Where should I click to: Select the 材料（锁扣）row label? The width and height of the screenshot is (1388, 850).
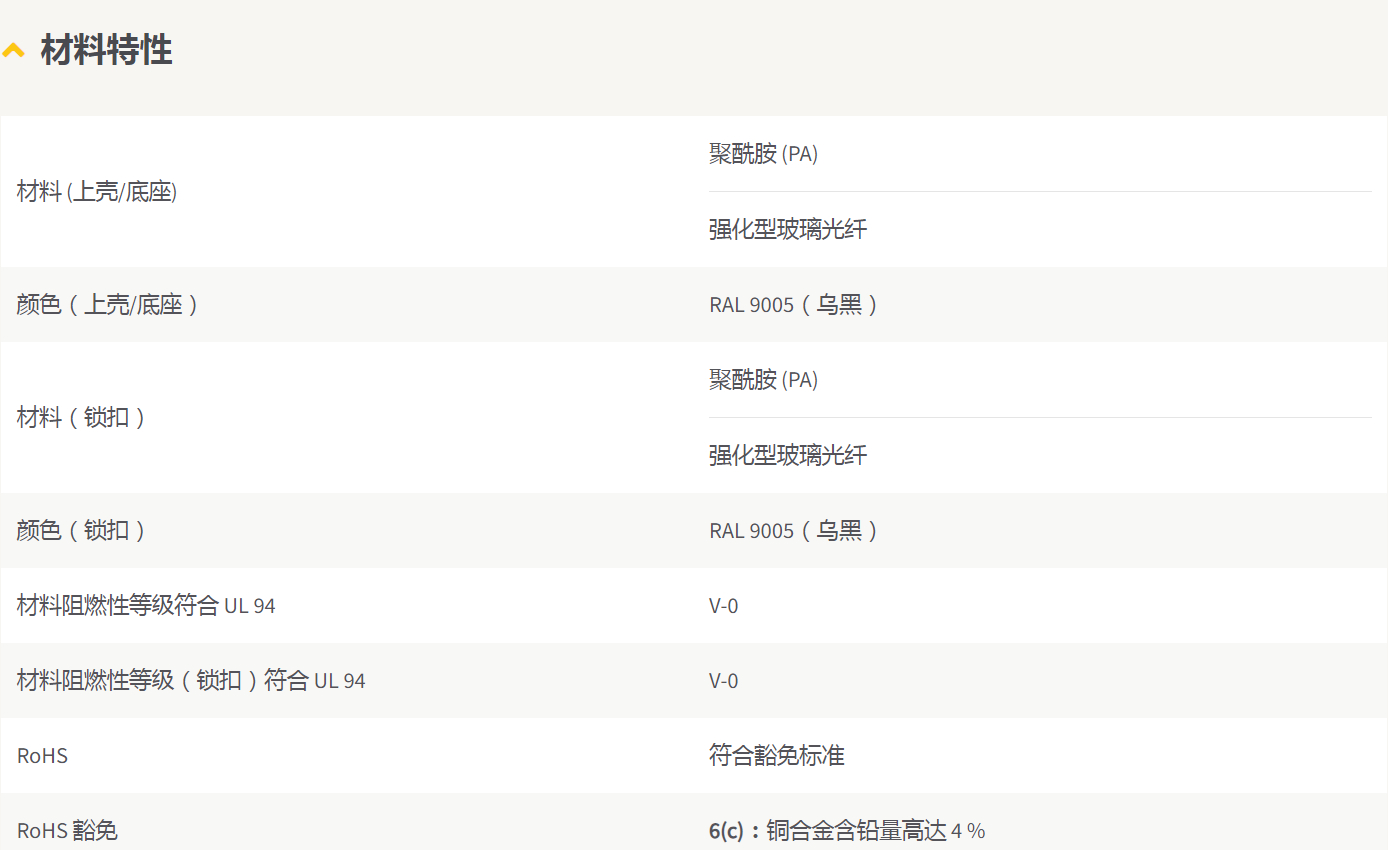click(81, 418)
